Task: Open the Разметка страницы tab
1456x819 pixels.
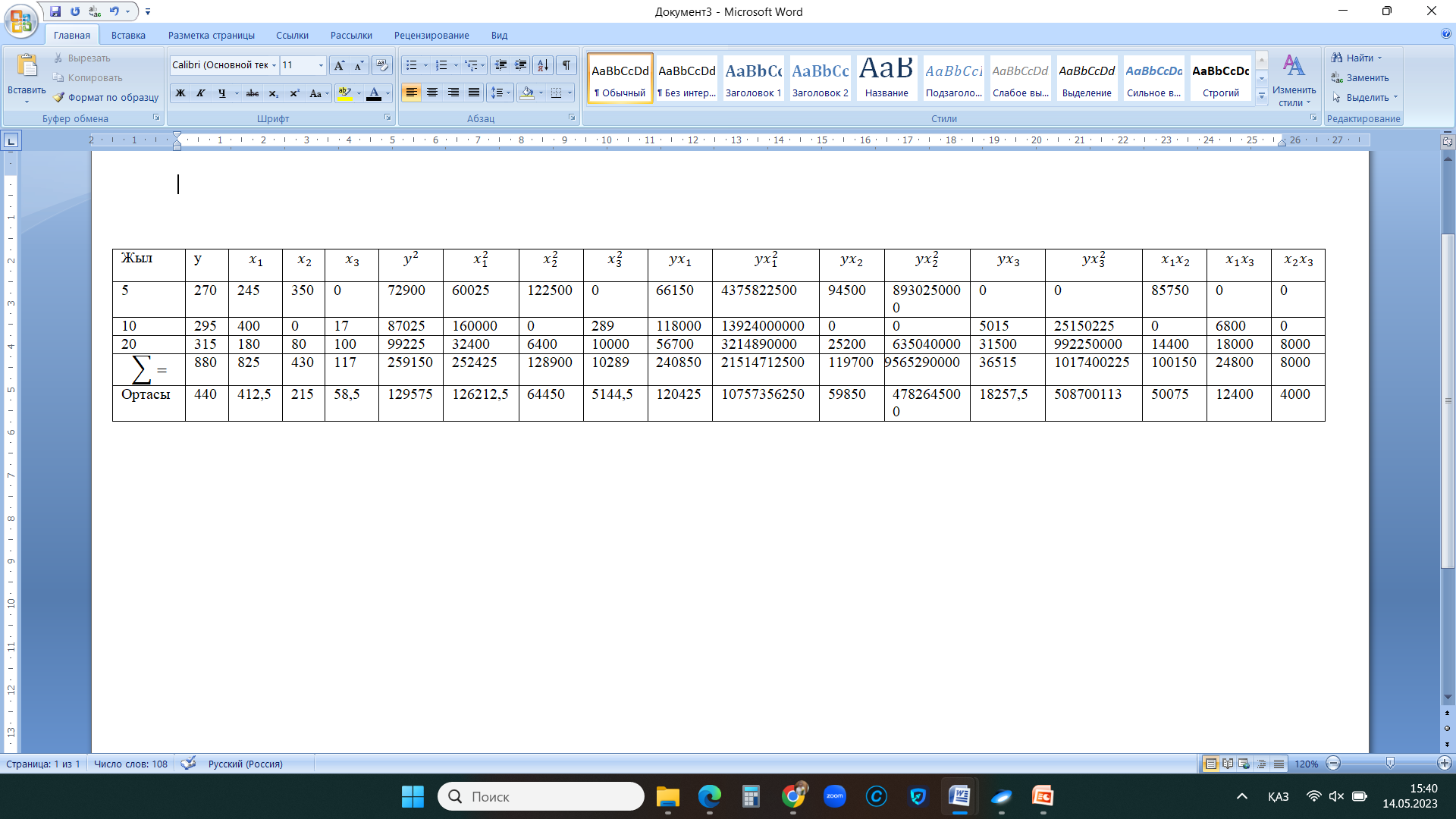Action: 211,35
